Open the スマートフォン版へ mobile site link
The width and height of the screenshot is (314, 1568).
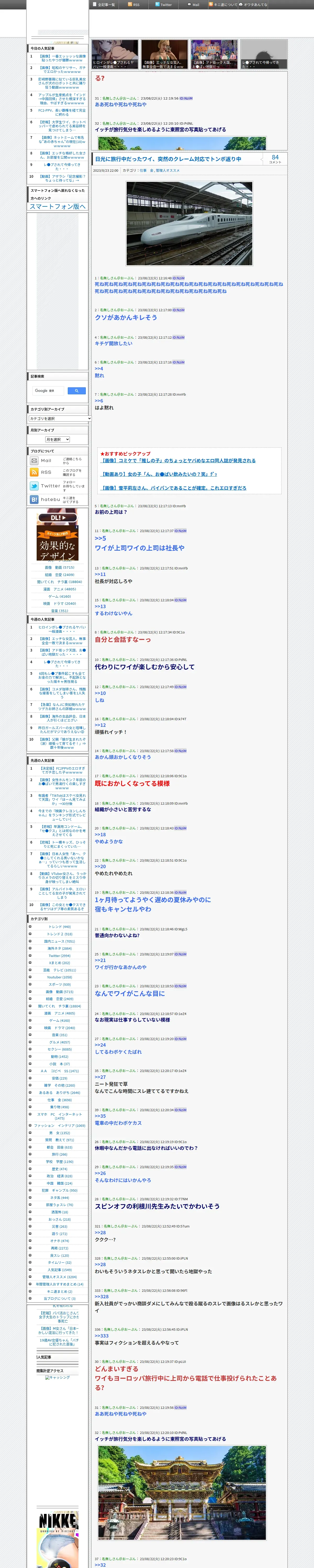pos(57,206)
